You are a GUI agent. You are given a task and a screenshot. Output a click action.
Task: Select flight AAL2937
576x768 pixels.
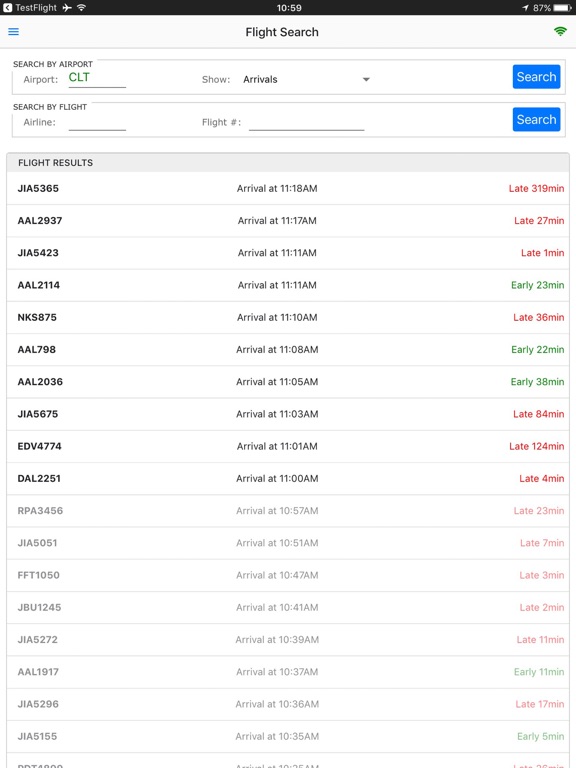click(x=288, y=221)
